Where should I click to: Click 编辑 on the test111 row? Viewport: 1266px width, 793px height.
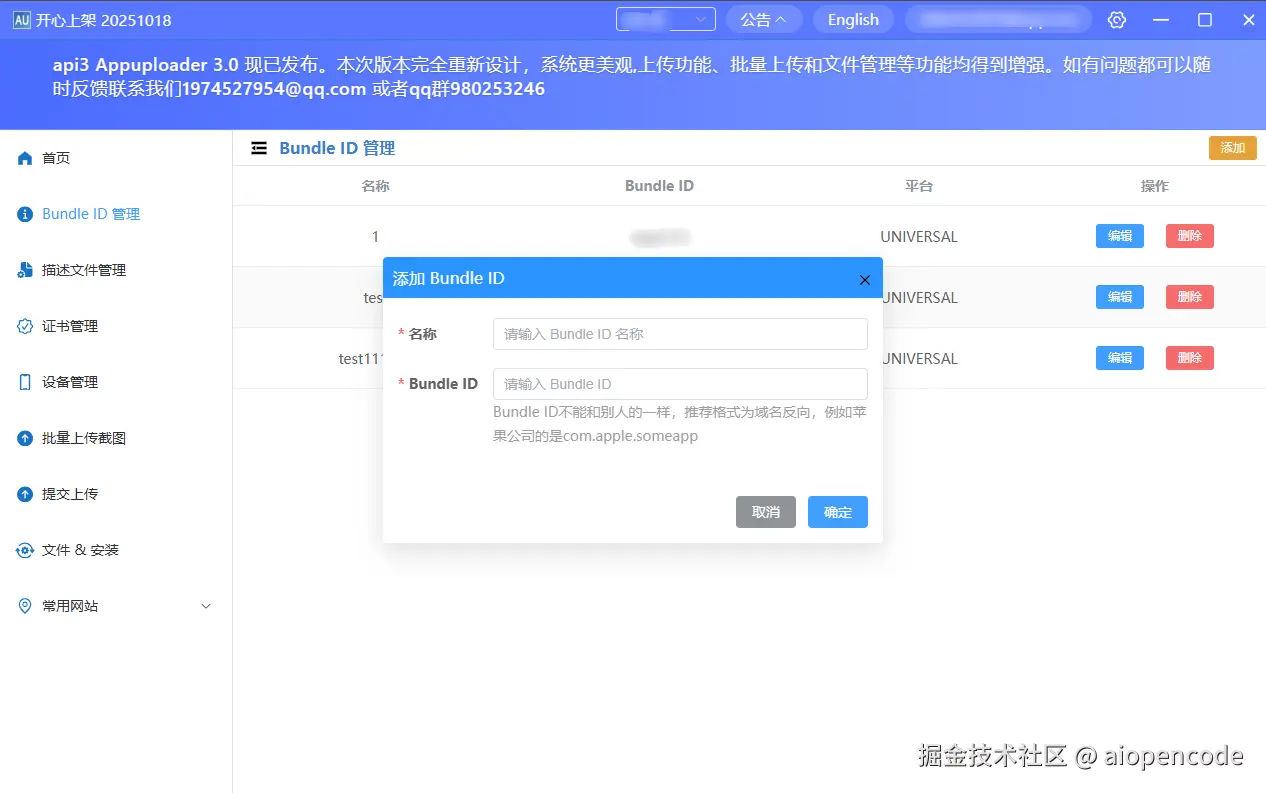tap(1119, 357)
